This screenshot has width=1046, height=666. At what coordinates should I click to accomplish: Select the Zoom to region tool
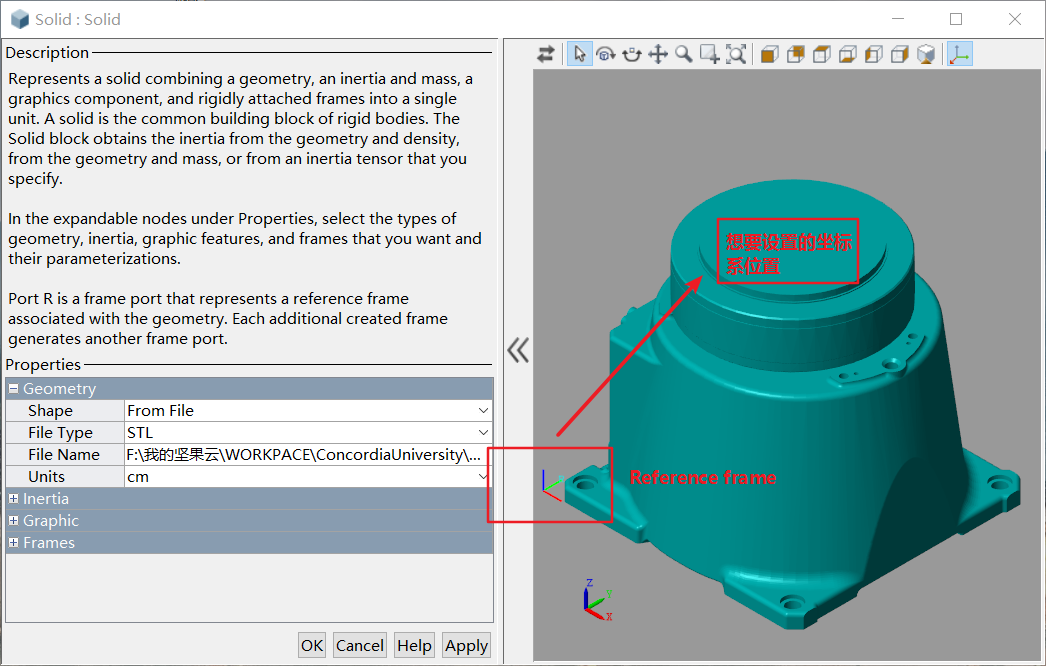pos(708,53)
